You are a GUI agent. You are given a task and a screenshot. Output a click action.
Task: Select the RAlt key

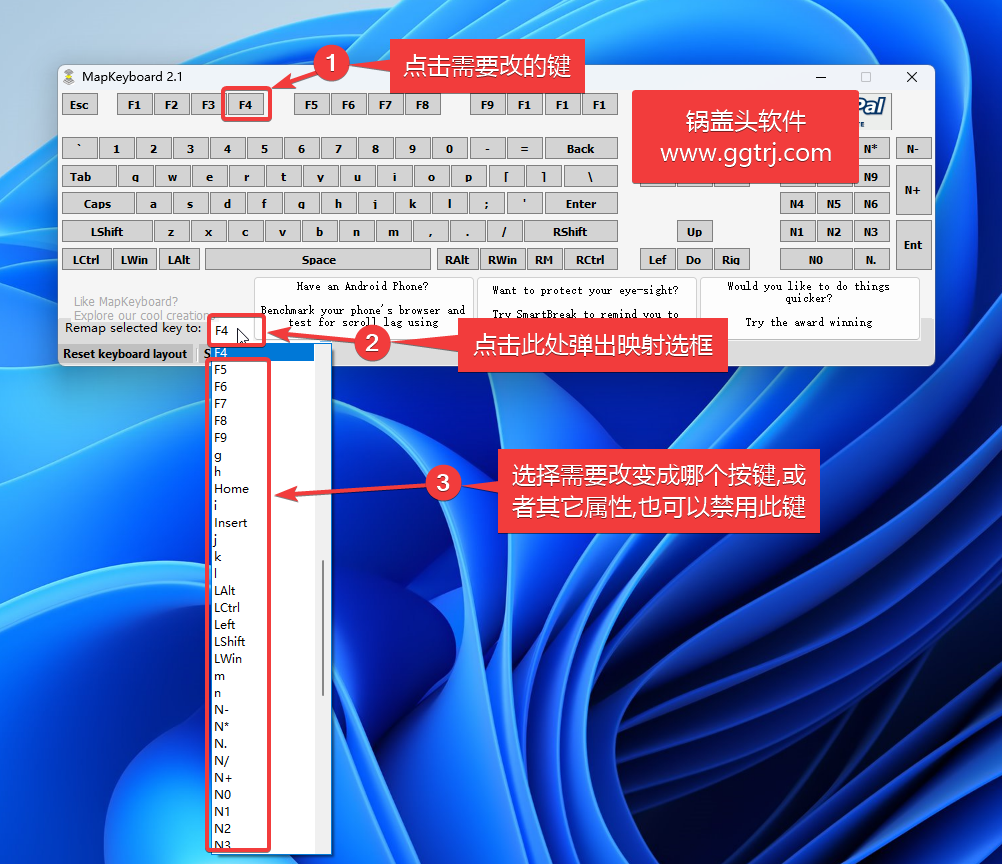point(458,260)
